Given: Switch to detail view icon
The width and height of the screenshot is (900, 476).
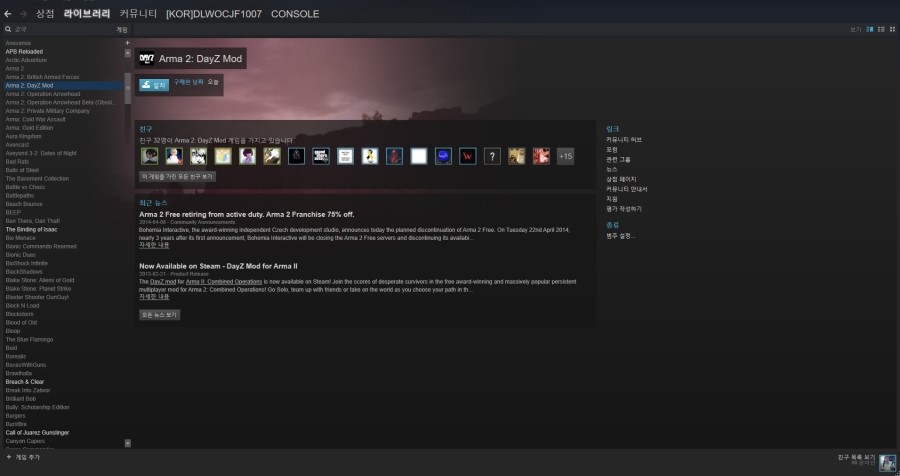Looking at the screenshot, I should coord(870,29).
